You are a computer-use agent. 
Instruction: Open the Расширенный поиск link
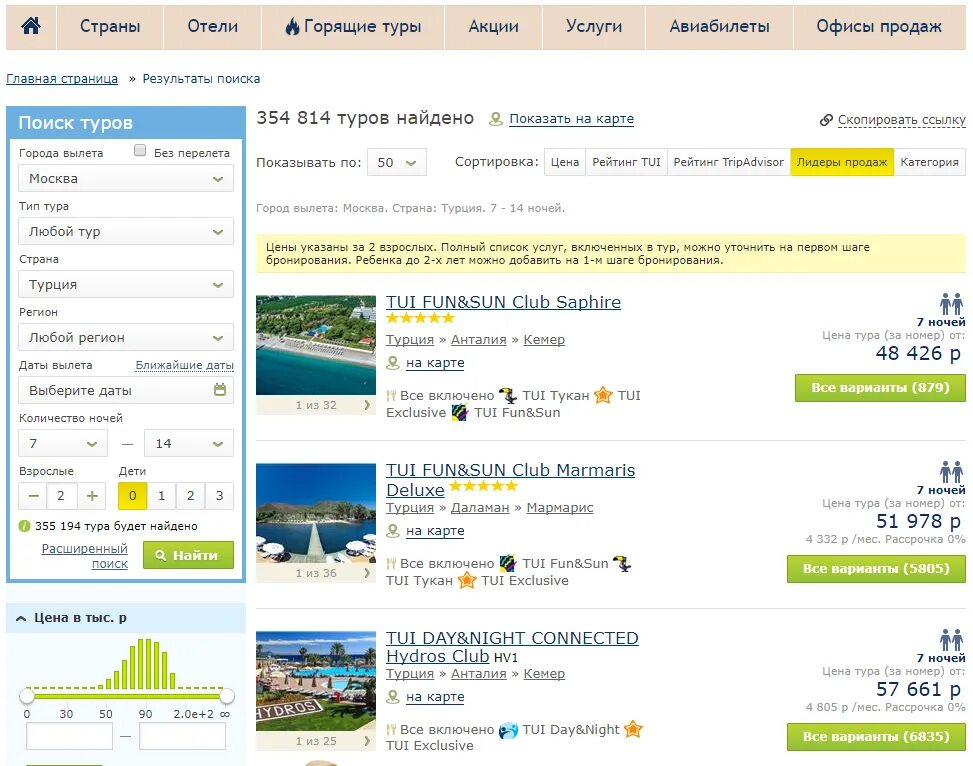(85, 556)
